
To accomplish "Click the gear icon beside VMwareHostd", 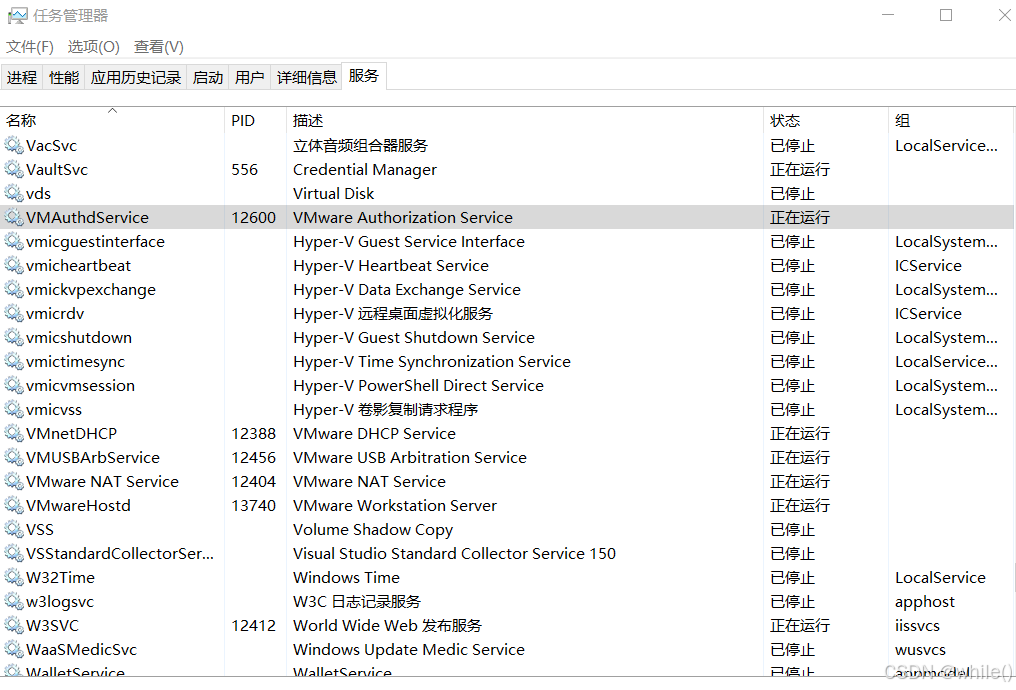I will pos(14,505).
